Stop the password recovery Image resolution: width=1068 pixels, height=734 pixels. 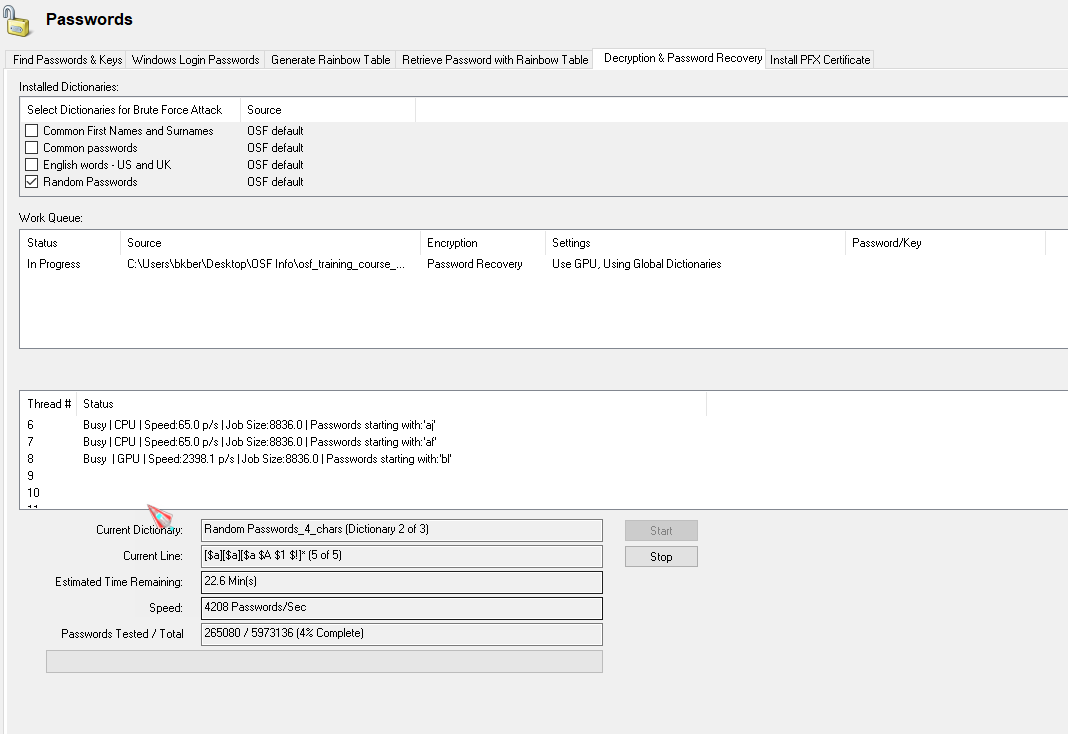[661, 556]
